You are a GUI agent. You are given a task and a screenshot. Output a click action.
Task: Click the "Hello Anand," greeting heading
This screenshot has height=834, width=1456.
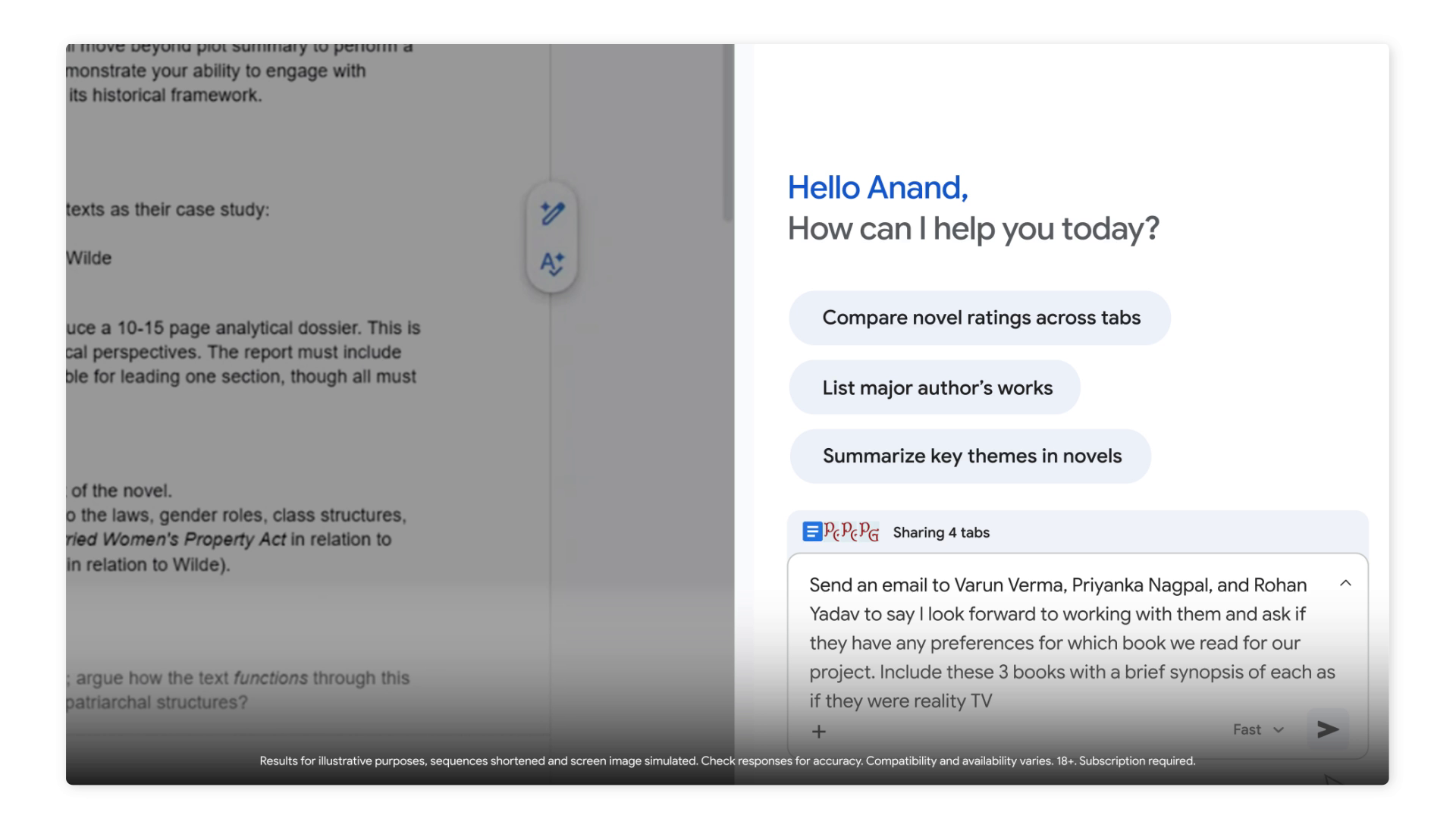coord(877,187)
